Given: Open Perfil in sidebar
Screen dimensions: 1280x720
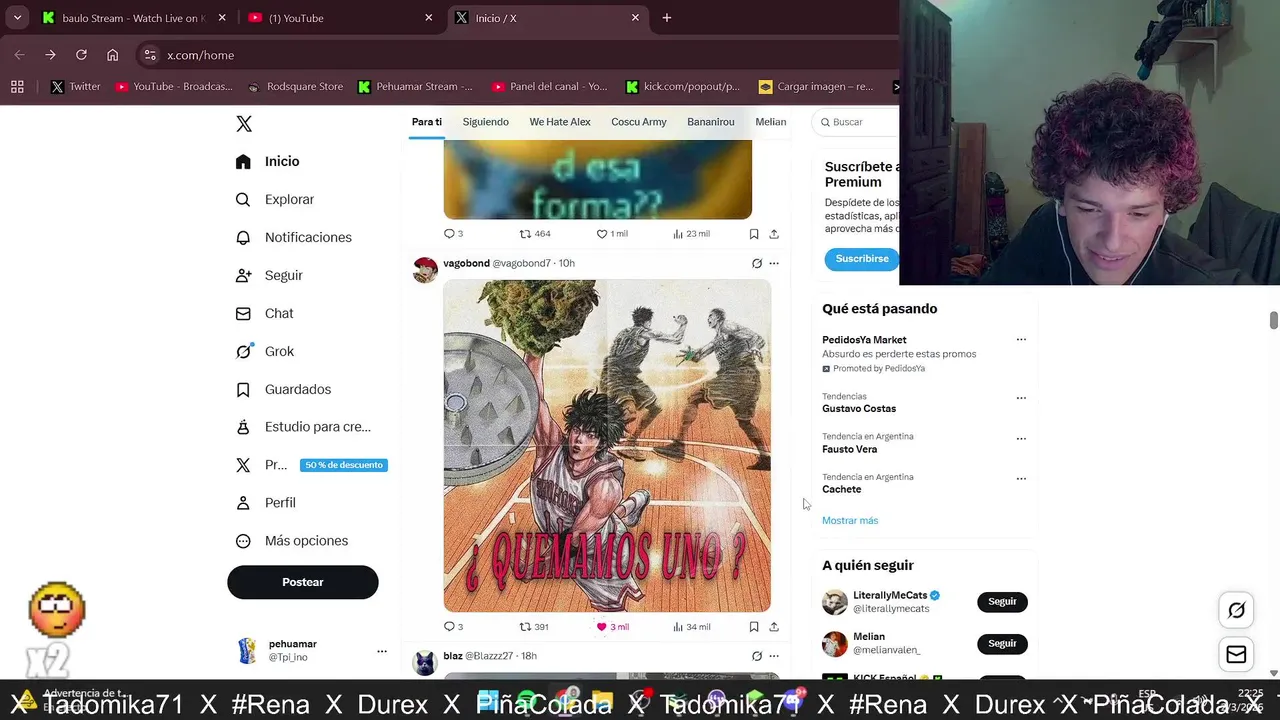Looking at the screenshot, I should [265, 503].
